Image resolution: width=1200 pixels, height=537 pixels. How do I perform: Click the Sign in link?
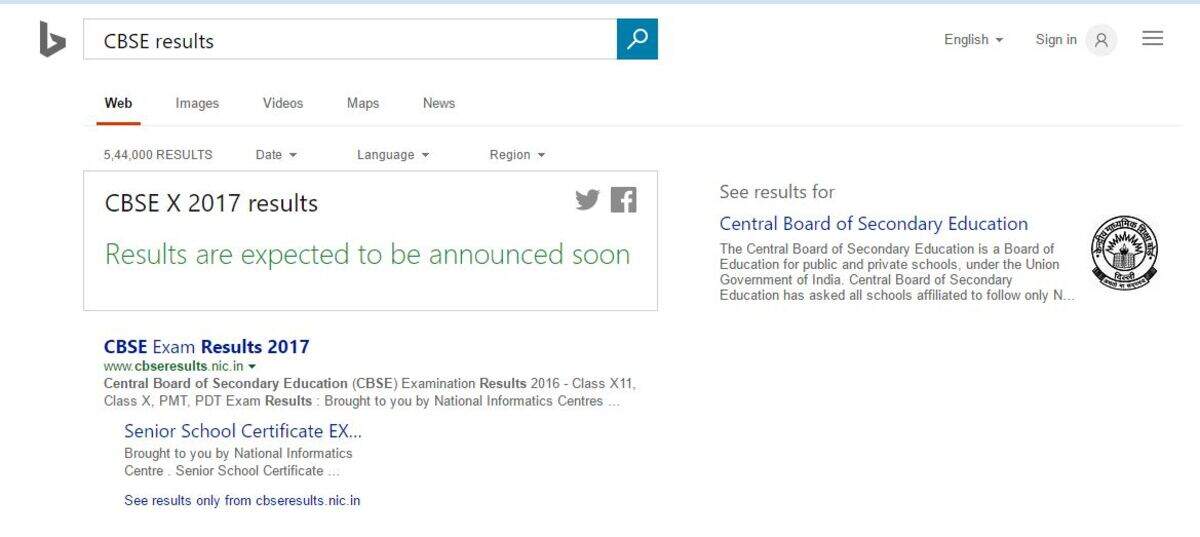pyautogui.click(x=1056, y=40)
